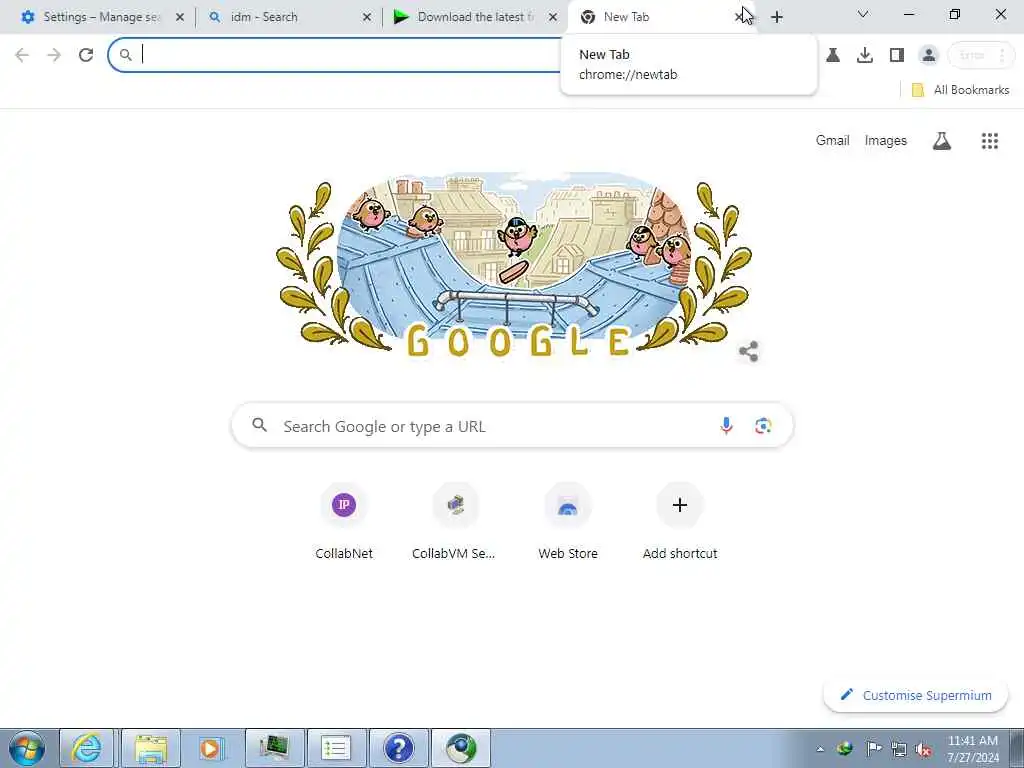Click the browser Back arrow
Image resolution: width=1024 pixels, height=768 pixels.
click(22, 55)
